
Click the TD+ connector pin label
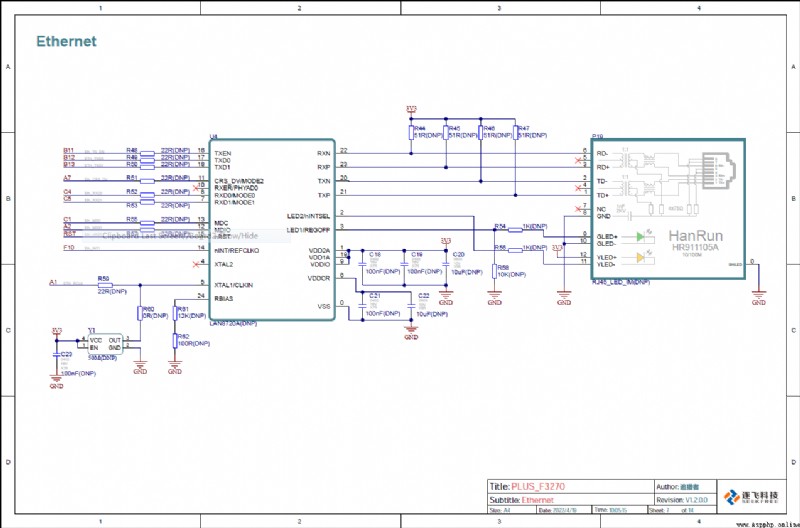[x=603, y=195]
